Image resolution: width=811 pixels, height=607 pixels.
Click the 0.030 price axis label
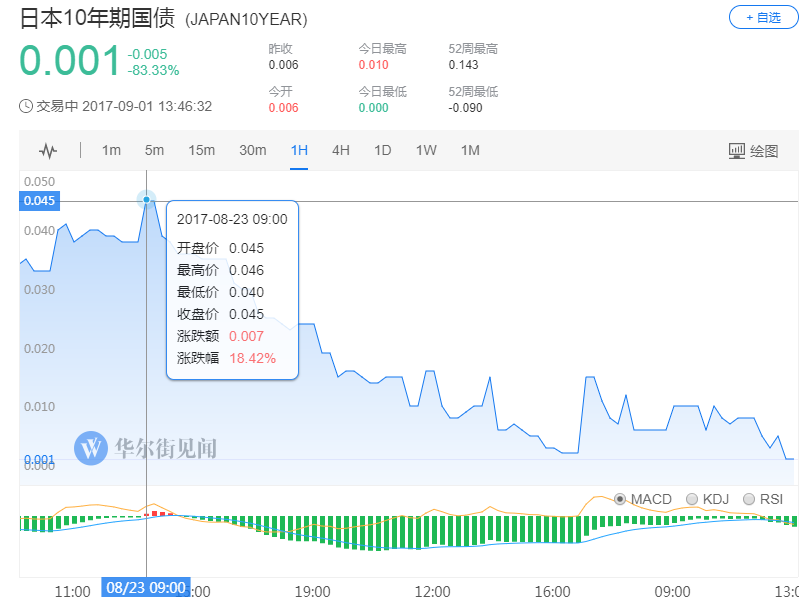(x=39, y=290)
